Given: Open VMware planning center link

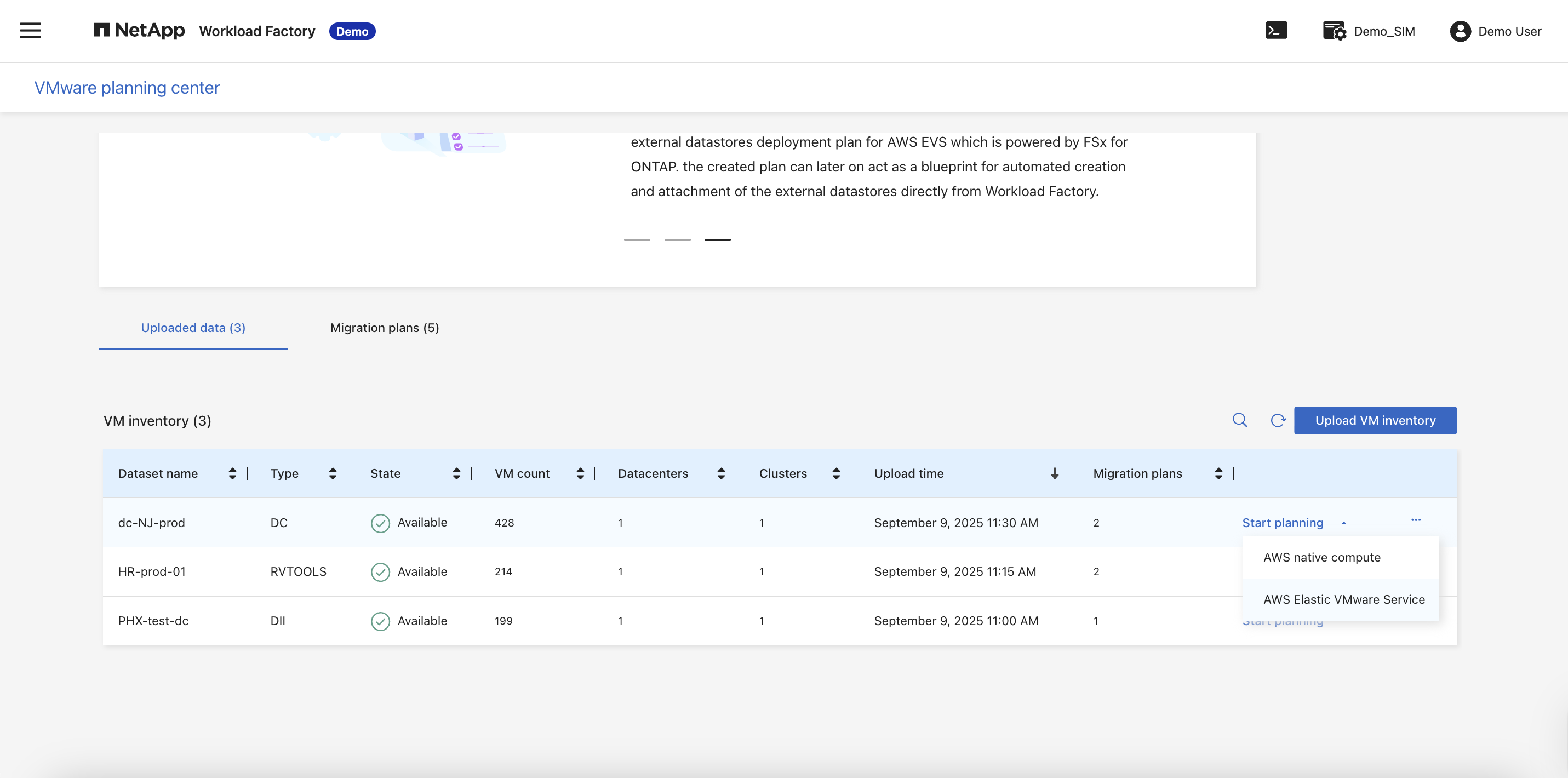Looking at the screenshot, I should [127, 88].
